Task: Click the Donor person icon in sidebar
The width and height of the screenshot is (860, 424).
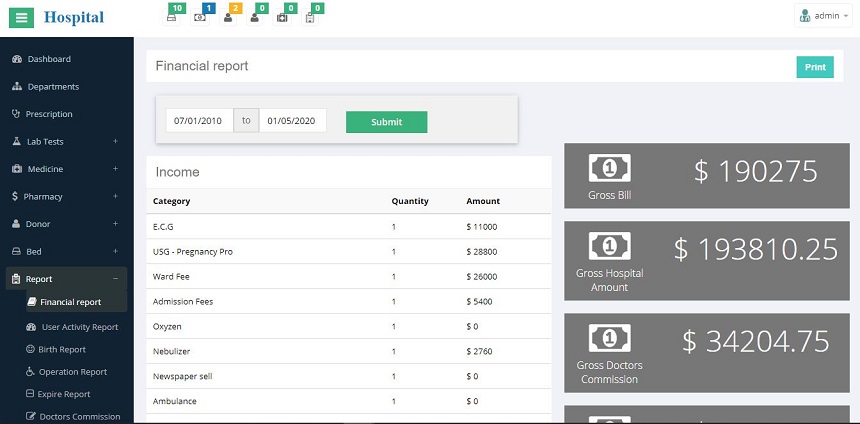Action: (x=16, y=224)
